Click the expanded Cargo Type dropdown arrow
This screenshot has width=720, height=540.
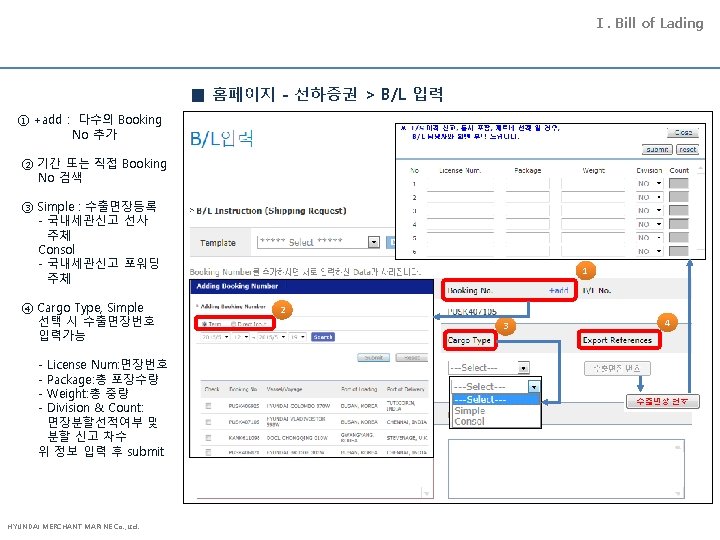pos(534,387)
